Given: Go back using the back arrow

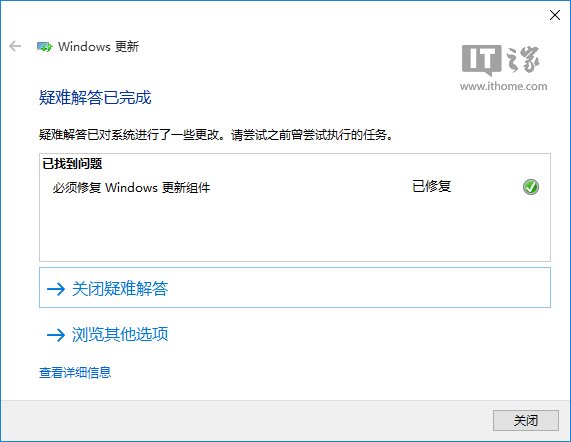Looking at the screenshot, I should [x=15, y=46].
